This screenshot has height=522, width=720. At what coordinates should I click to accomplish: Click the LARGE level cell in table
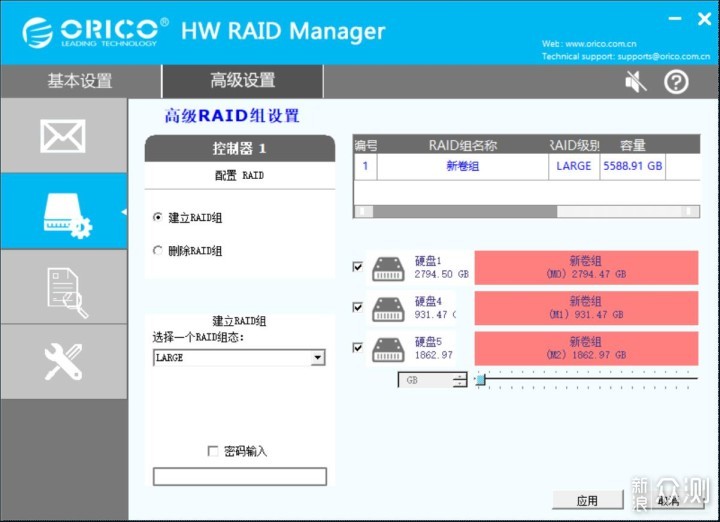coord(574,166)
